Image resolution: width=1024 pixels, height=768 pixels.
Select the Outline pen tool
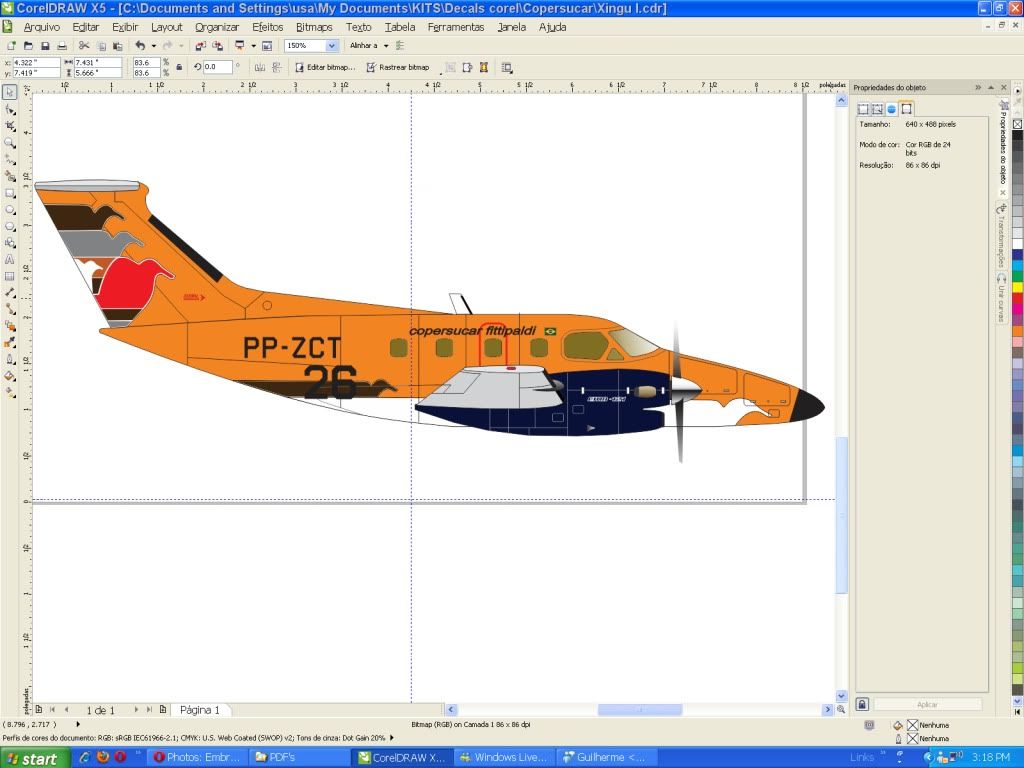pyautogui.click(x=10, y=359)
